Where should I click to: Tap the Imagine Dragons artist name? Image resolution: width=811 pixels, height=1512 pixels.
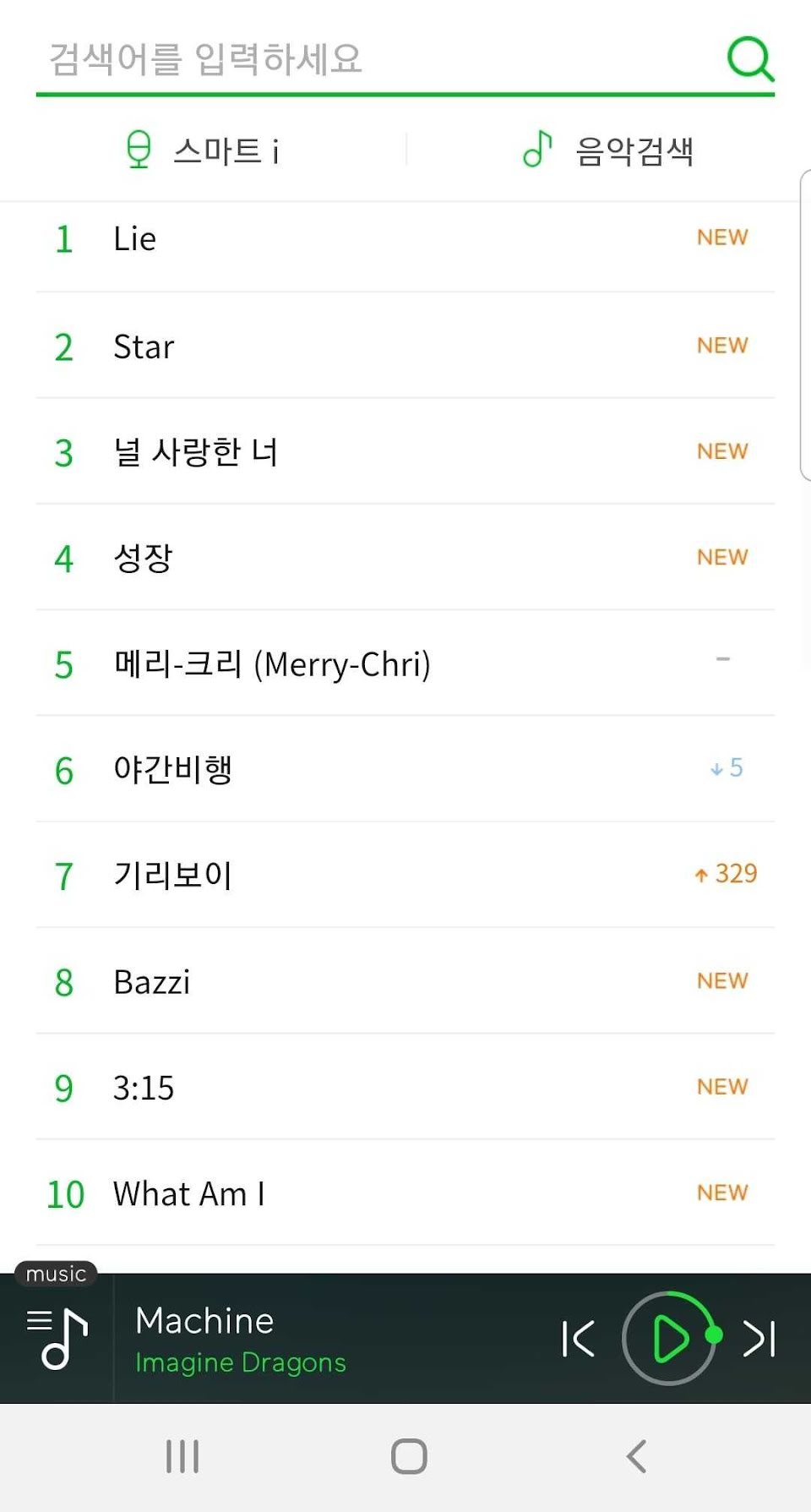[x=241, y=1362]
